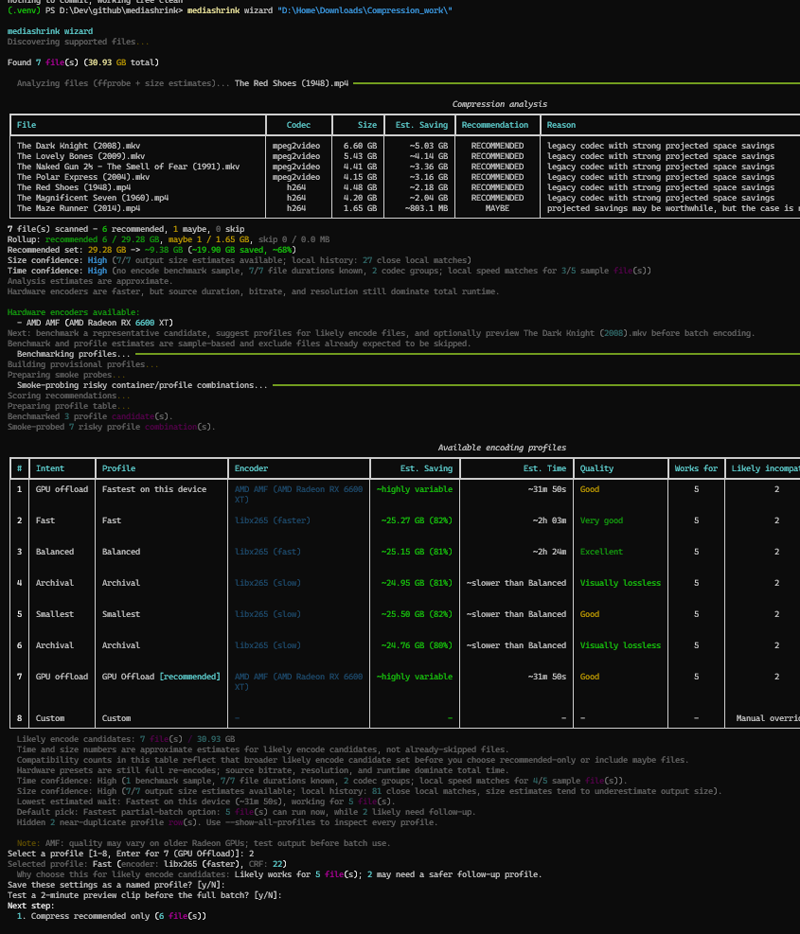Click 'Balanced' in the Profile column
This screenshot has height=934, width=800.
point(121,552)
